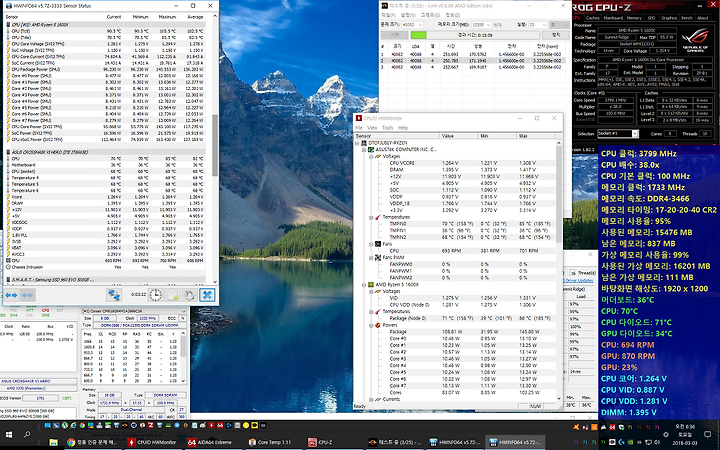Switch to CPU-Z SPD tab

click(651, 18)
